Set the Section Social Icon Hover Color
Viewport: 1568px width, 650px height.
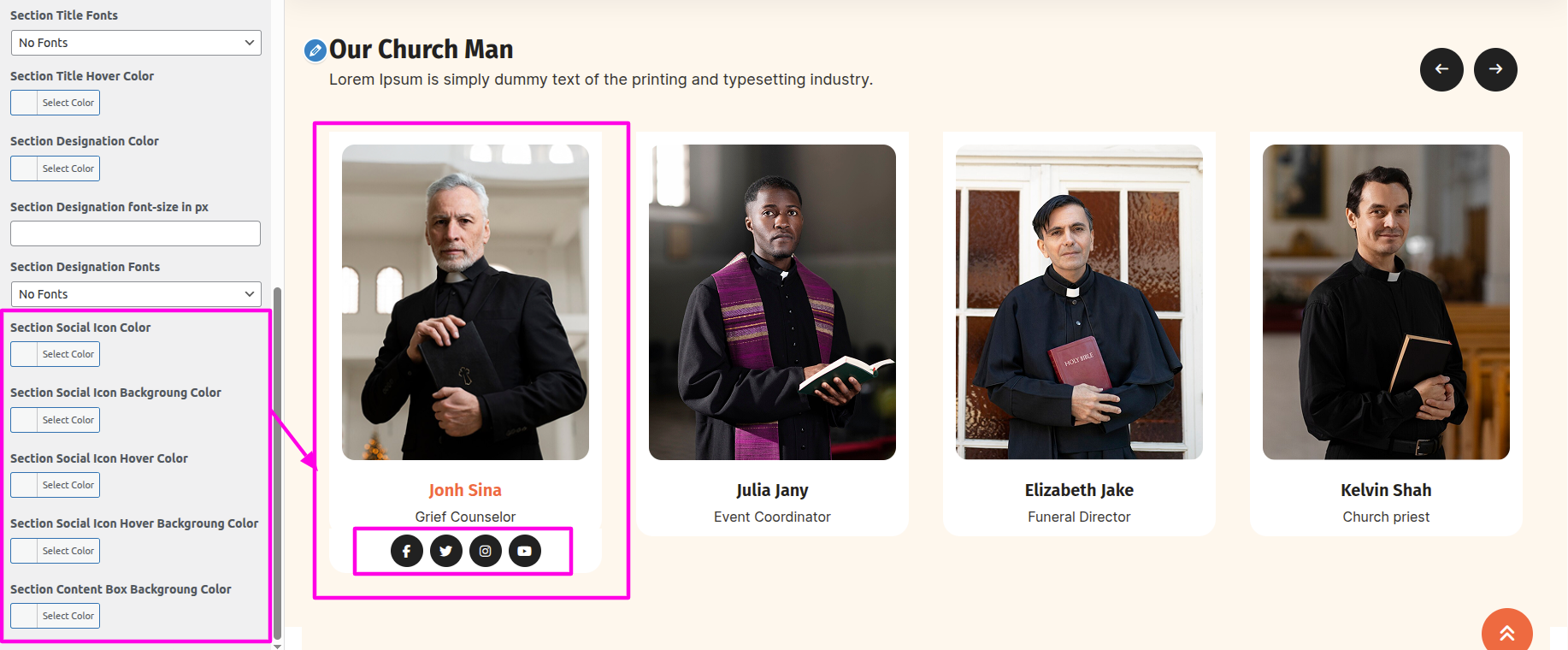point(56,485)
